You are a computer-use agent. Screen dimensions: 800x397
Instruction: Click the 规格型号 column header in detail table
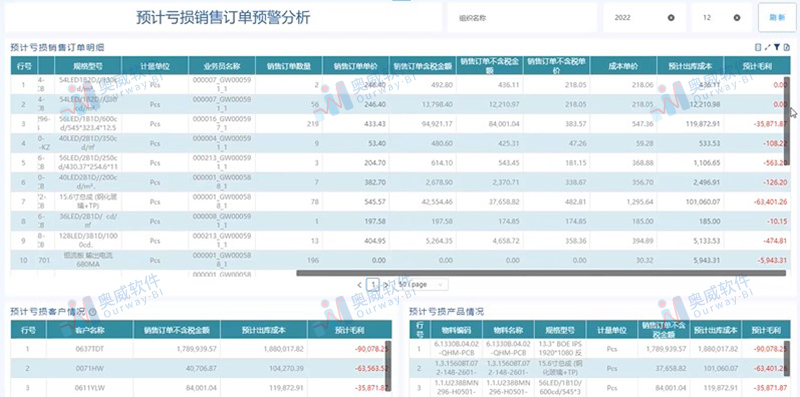pyautogui.click(x=88, y=66)
